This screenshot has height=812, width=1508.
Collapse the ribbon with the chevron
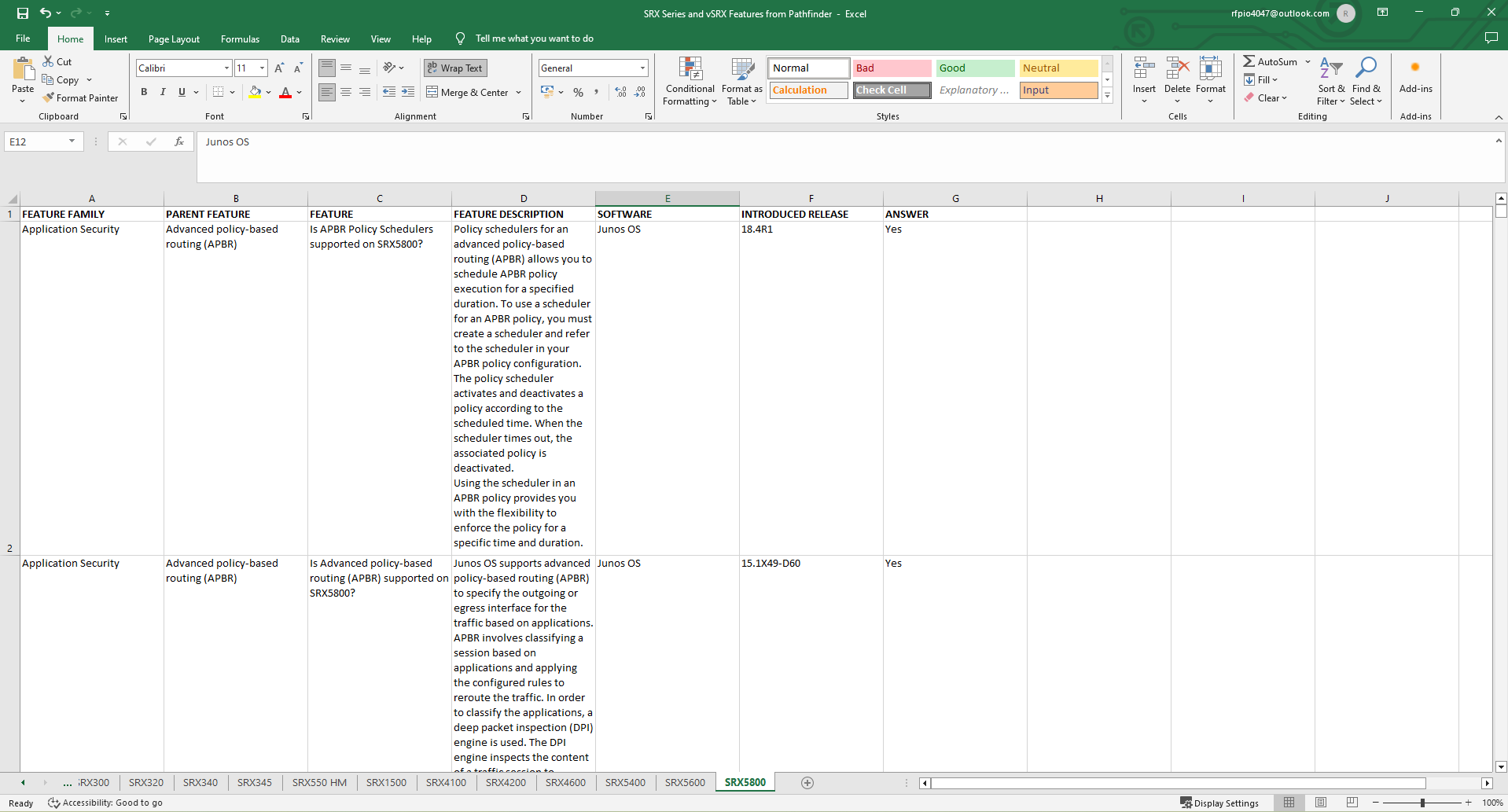1499,116
